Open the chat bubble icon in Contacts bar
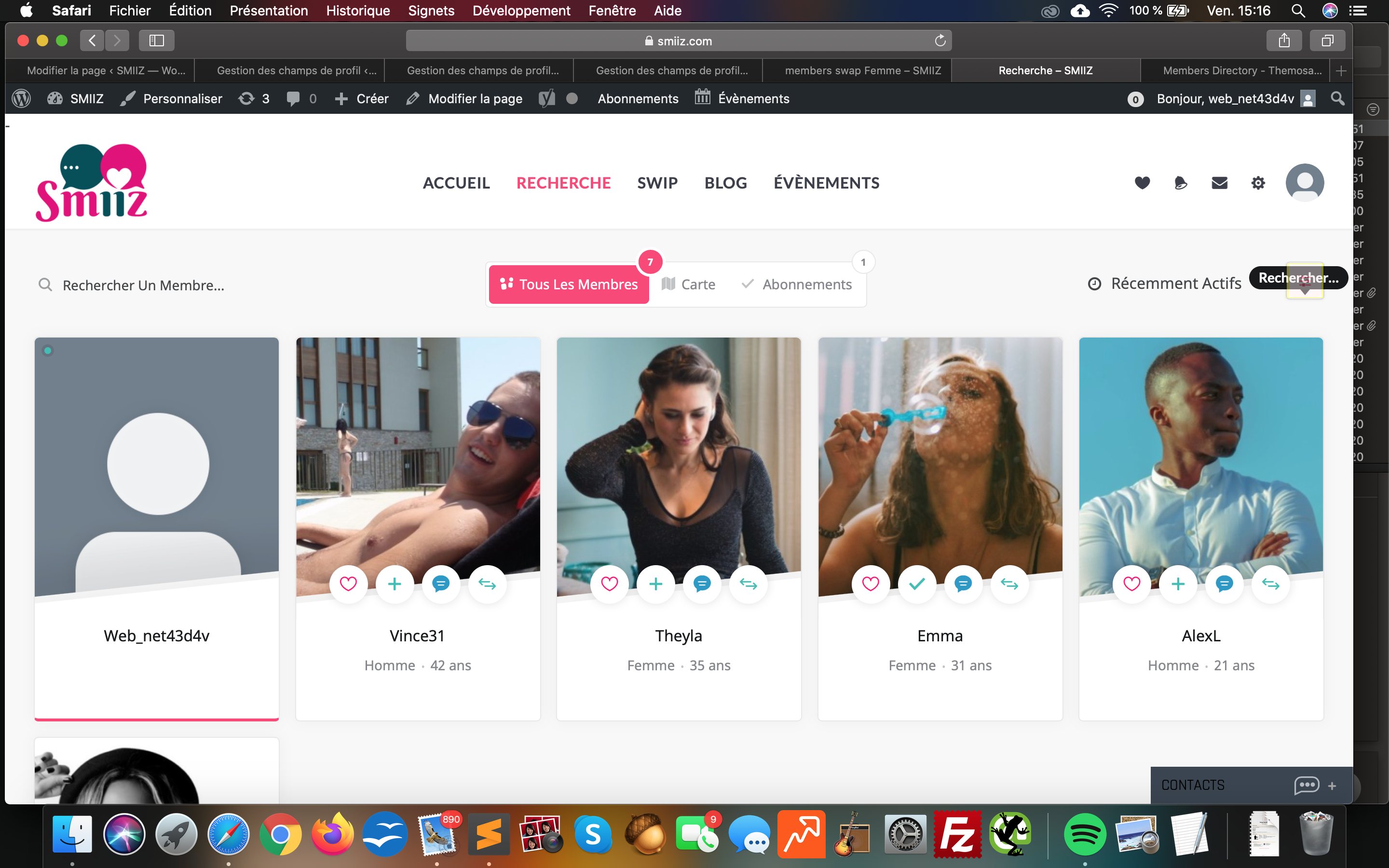1389x868 pixels. (1307, 785)
